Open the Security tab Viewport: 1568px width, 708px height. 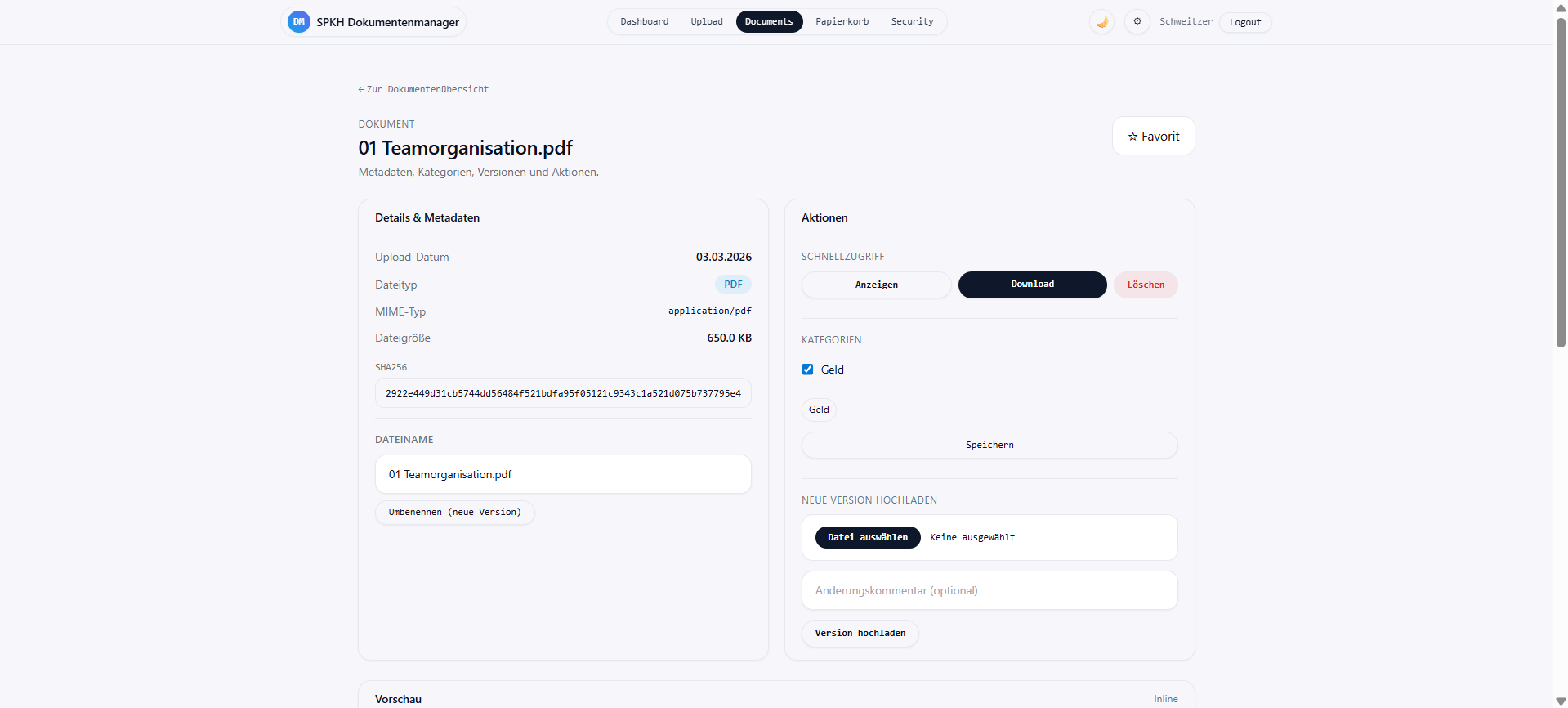click(912, 22)
